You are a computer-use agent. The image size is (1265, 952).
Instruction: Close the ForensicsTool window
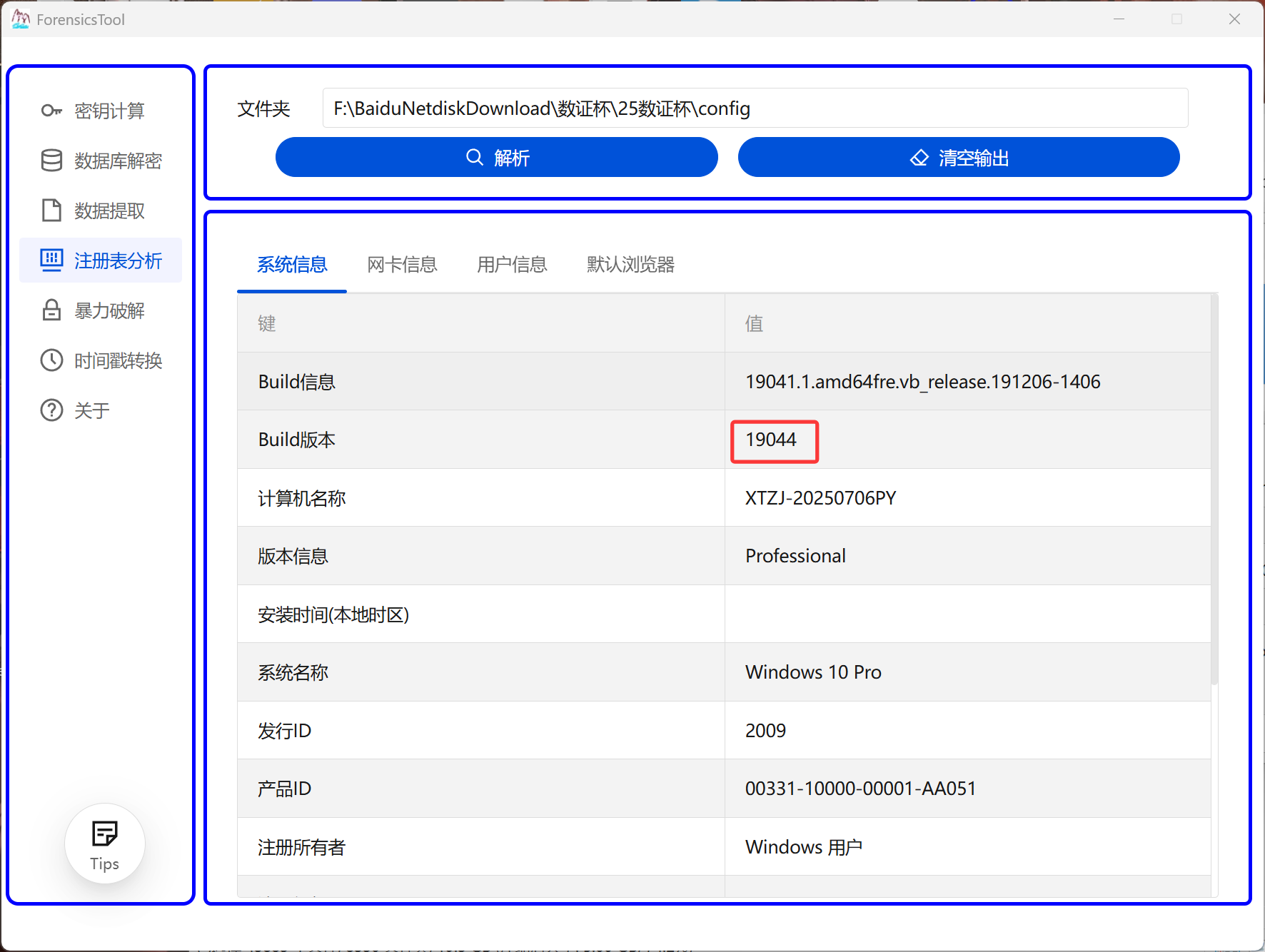(x=1235, y=19)
